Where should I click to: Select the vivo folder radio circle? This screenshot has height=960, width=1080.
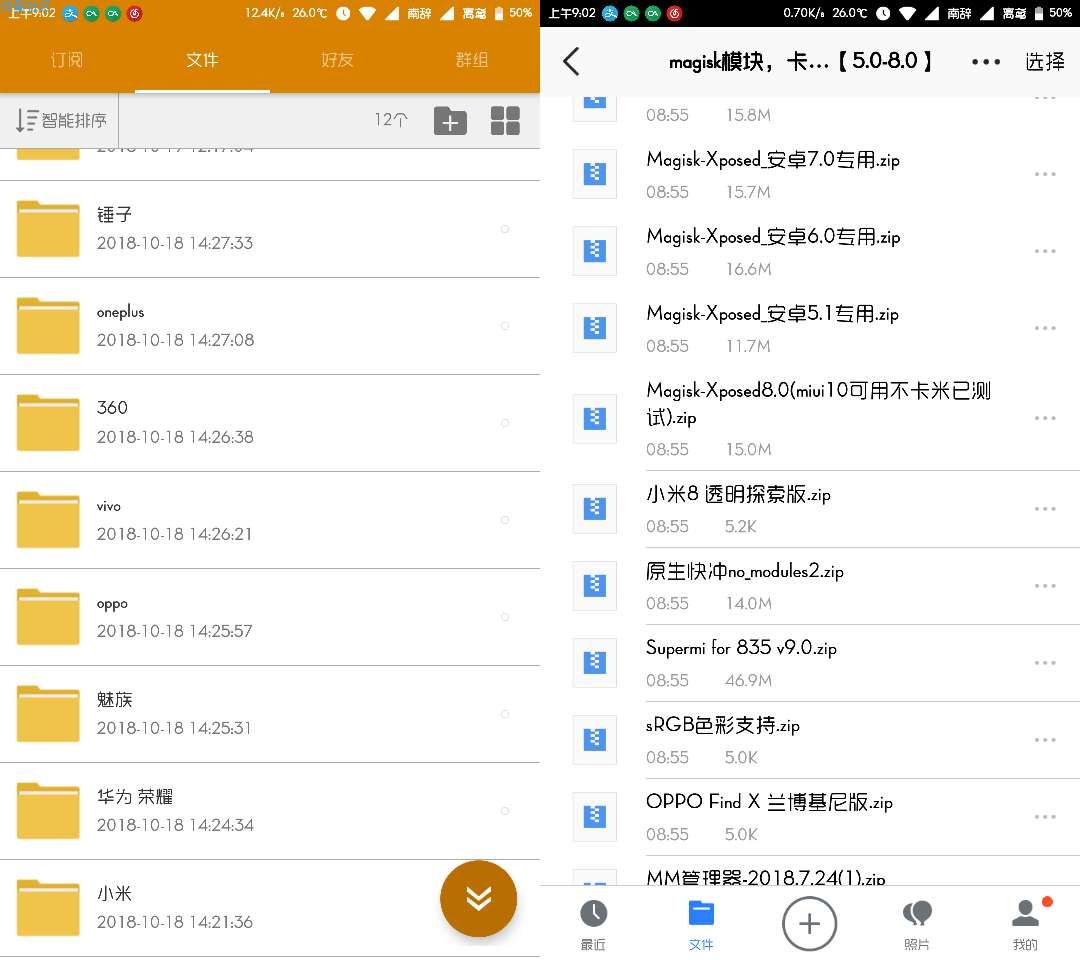click(505, 521)
